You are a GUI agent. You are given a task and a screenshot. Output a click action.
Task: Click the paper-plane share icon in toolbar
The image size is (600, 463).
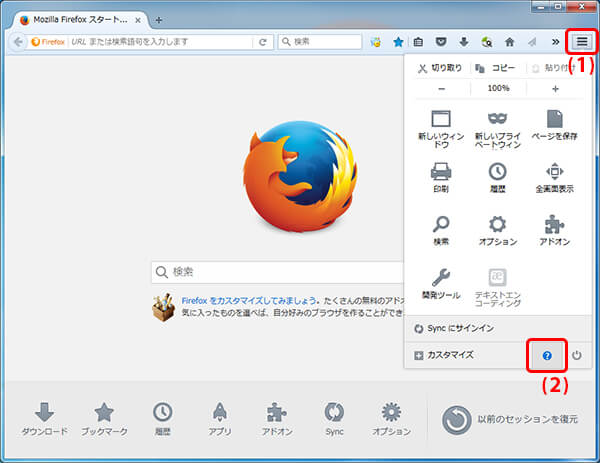[532, 42]
